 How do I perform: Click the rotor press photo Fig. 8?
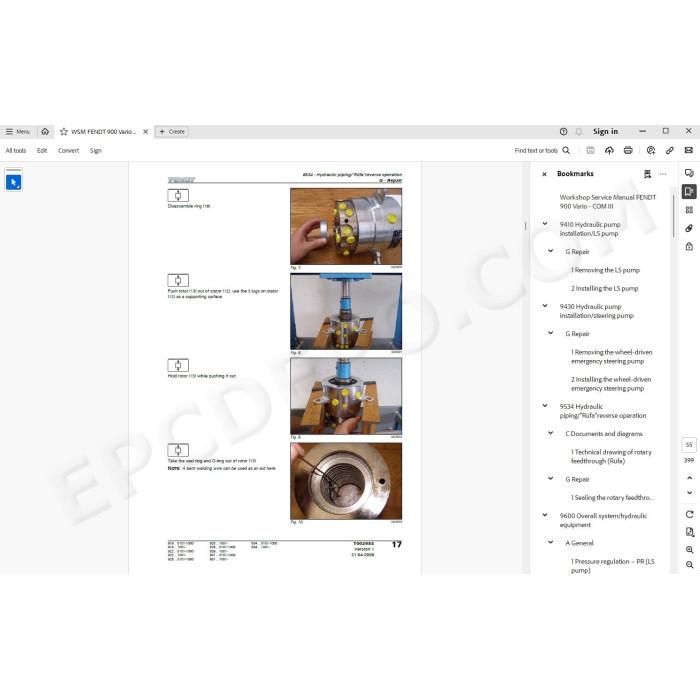point(346,312)
